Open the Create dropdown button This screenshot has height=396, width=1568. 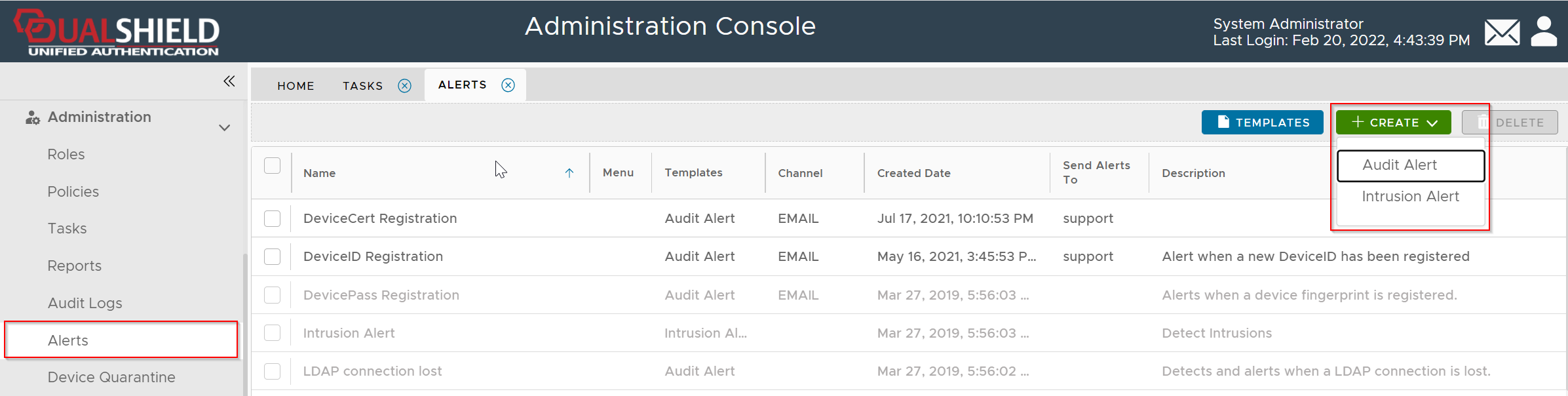1393,123
